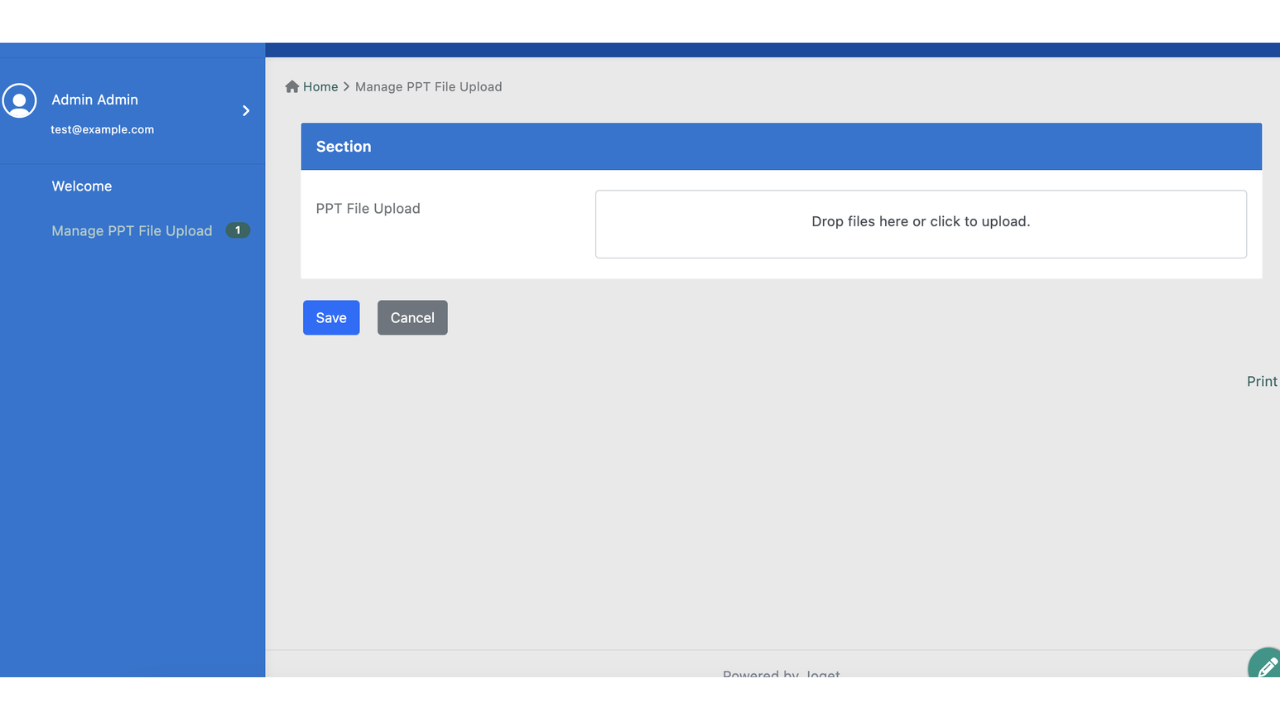Click the Section title text
Viewport: 1280px width, 720px height.
343,147
